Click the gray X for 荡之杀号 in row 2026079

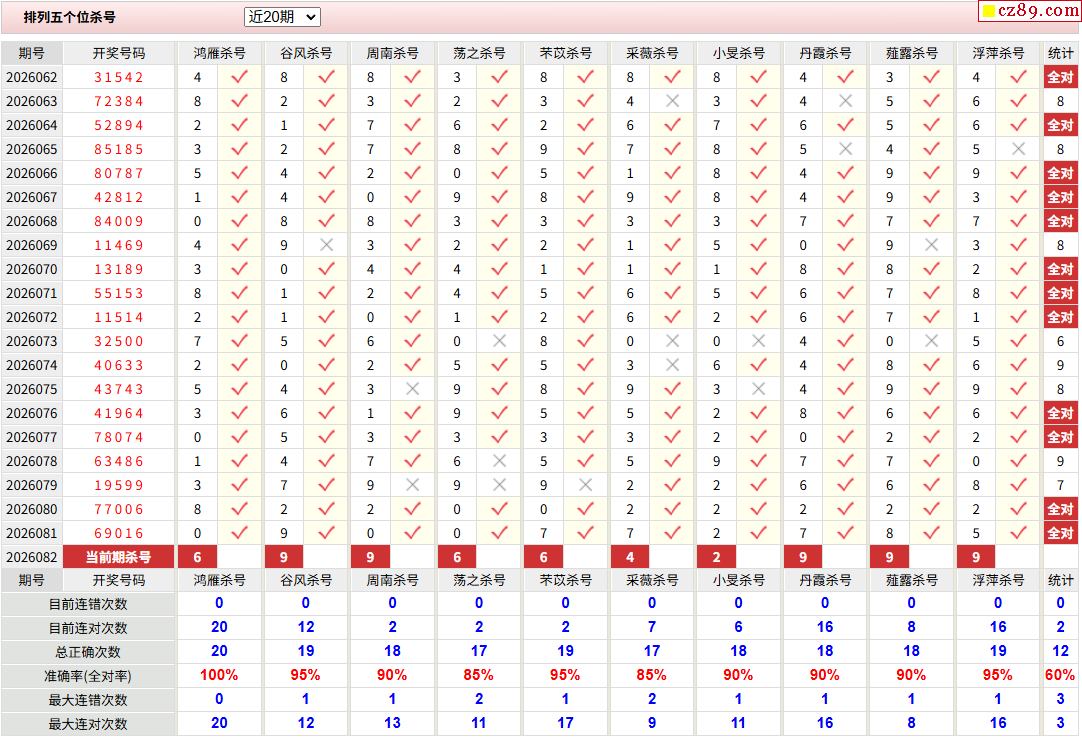click(x=500, y=485)
